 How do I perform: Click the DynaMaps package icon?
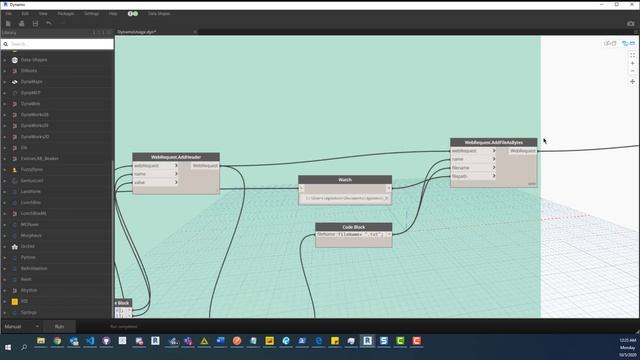15,82
